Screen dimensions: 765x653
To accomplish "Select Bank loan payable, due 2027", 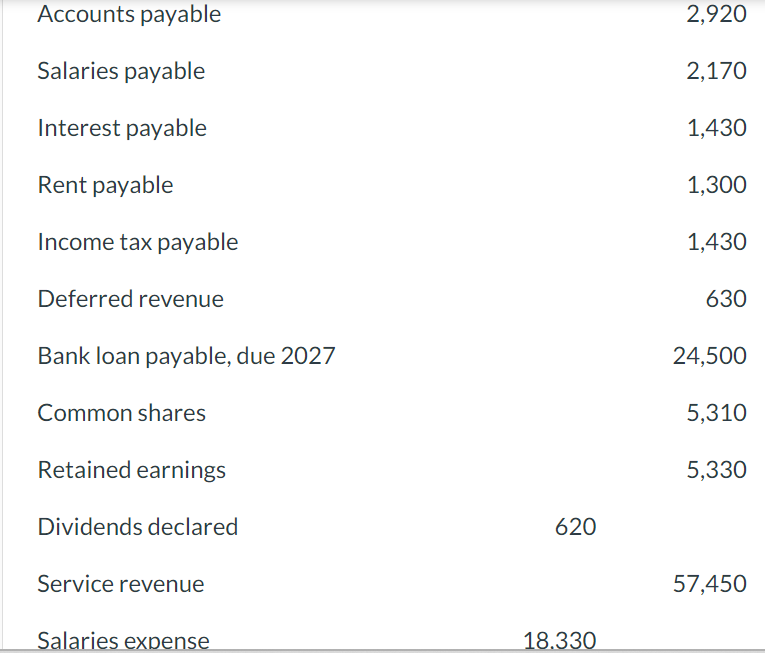I will [x=186, y=356].
